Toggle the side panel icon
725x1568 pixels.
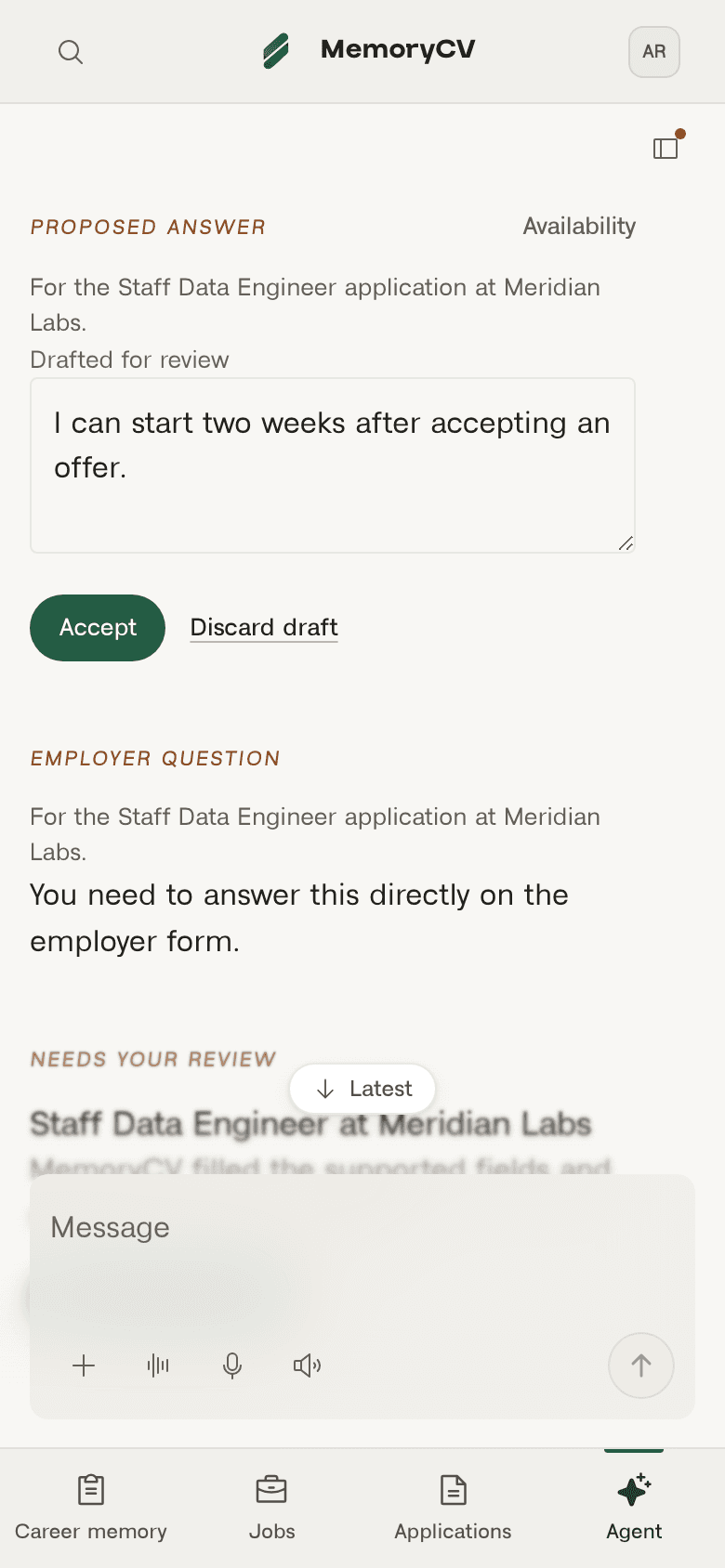(666, 148)
